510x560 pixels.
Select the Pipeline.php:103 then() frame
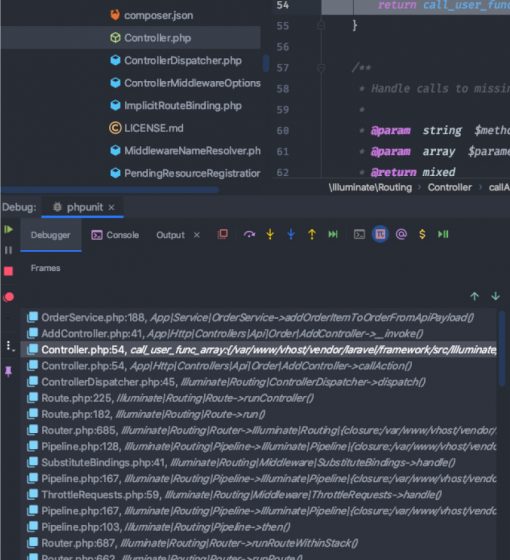pyautogui.click(x=259, y=527)
